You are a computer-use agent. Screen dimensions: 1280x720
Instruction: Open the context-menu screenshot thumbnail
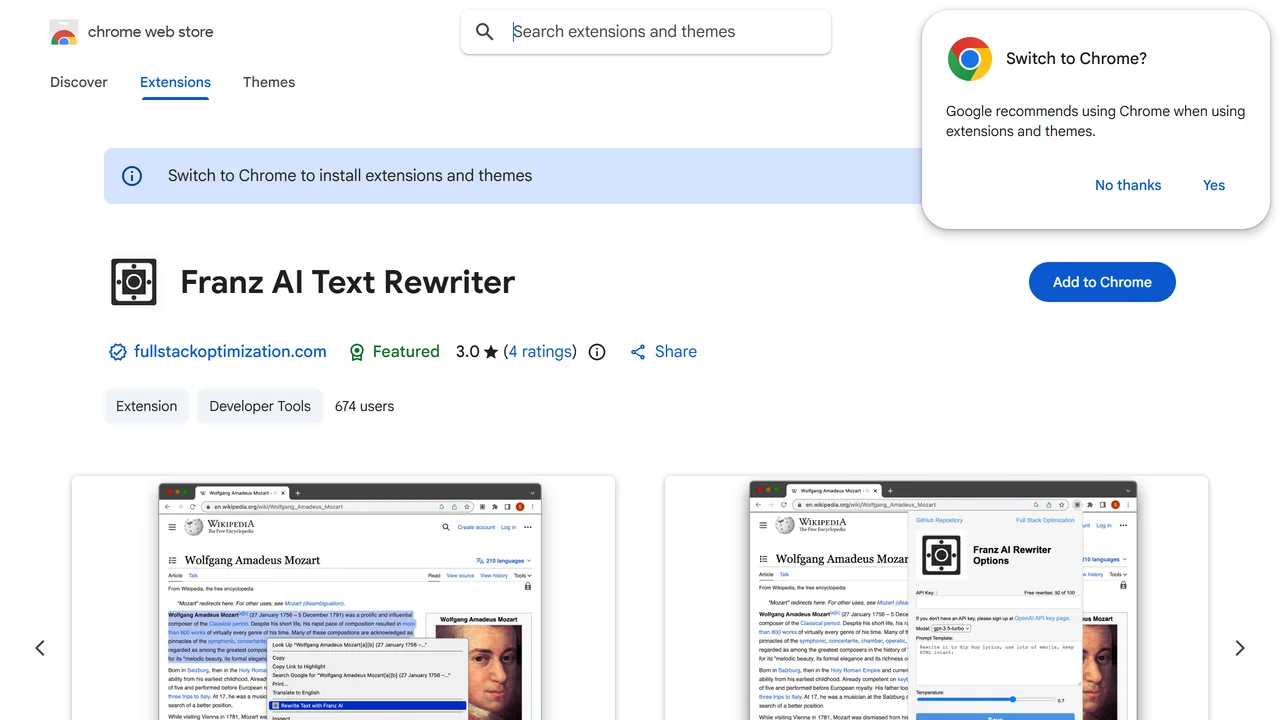point(343,598)
